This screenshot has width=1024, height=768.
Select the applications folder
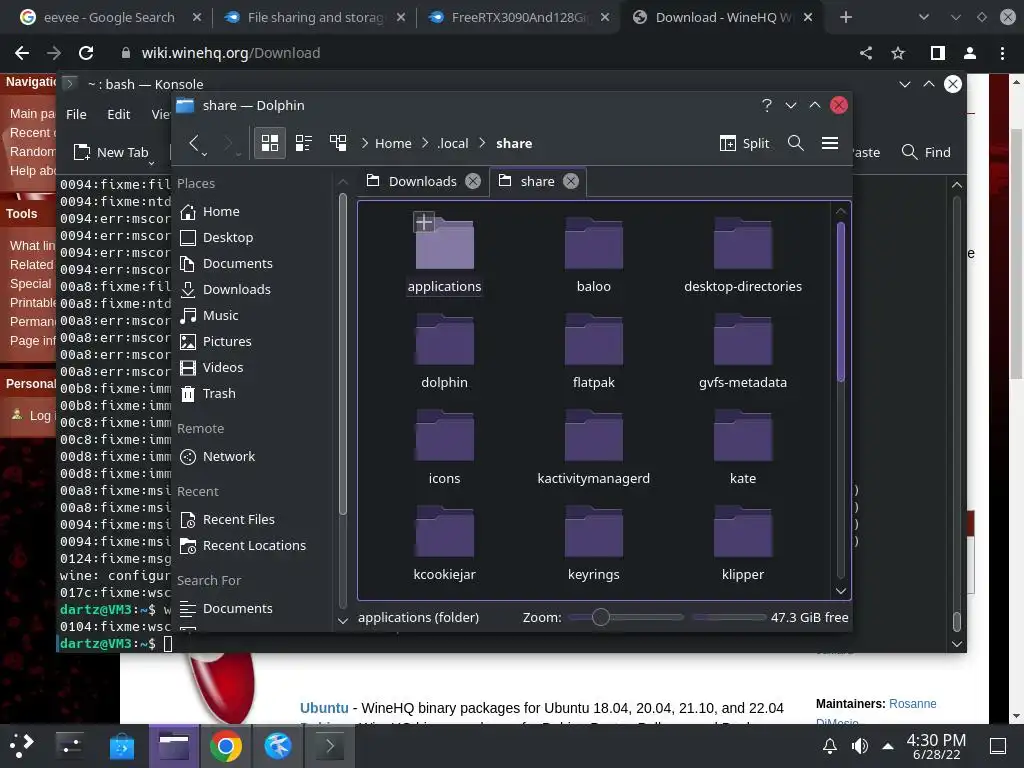pos(444,255)
